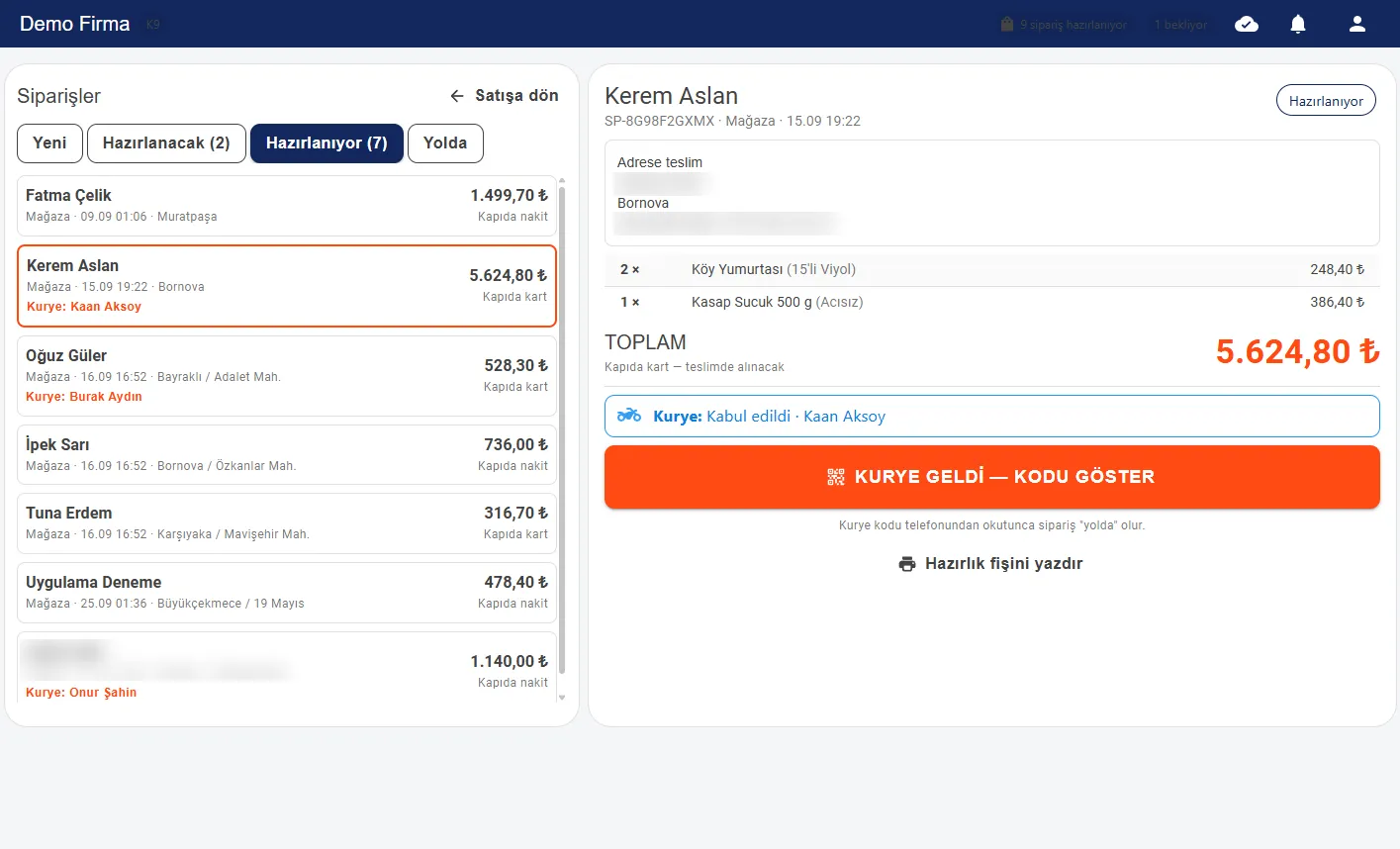Click Kurye: Kaan Aksoy label in list
Viewport: 1400px width, 849px height.
(x=84, y=307)
